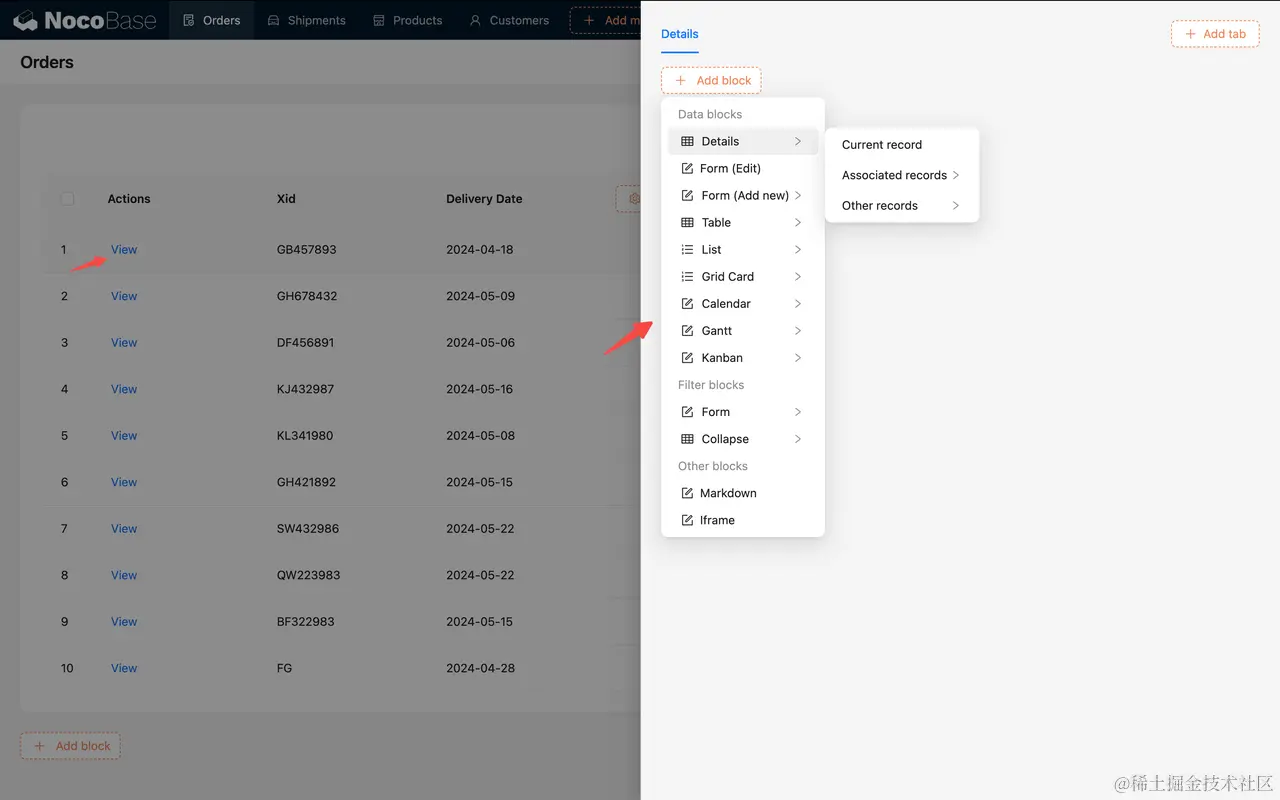The height and width of the screenshot is (800, 1280).
Task: Click delivery date 2024-04-28
Action: 480,668
